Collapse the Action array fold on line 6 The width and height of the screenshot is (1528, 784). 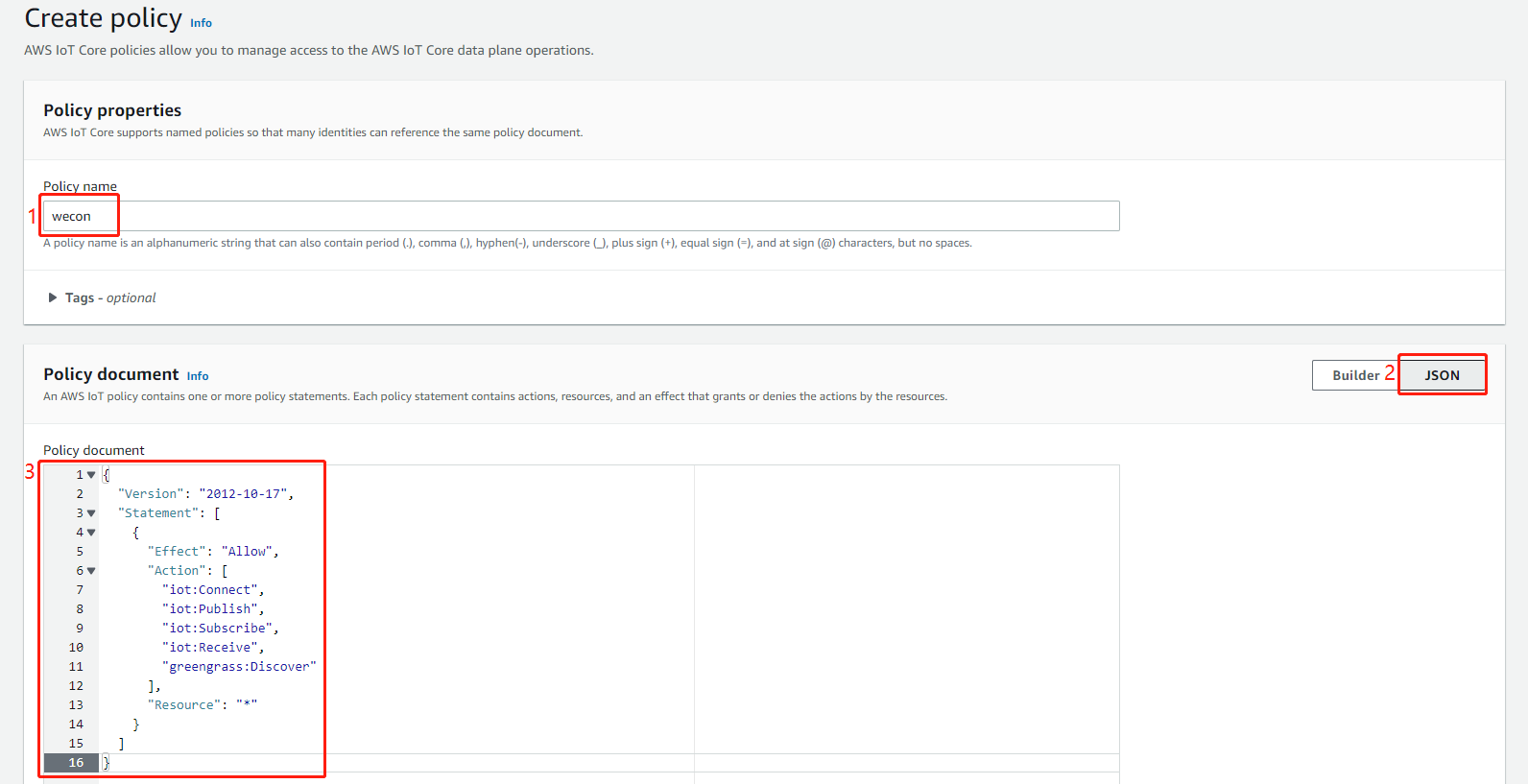point(91,571)
